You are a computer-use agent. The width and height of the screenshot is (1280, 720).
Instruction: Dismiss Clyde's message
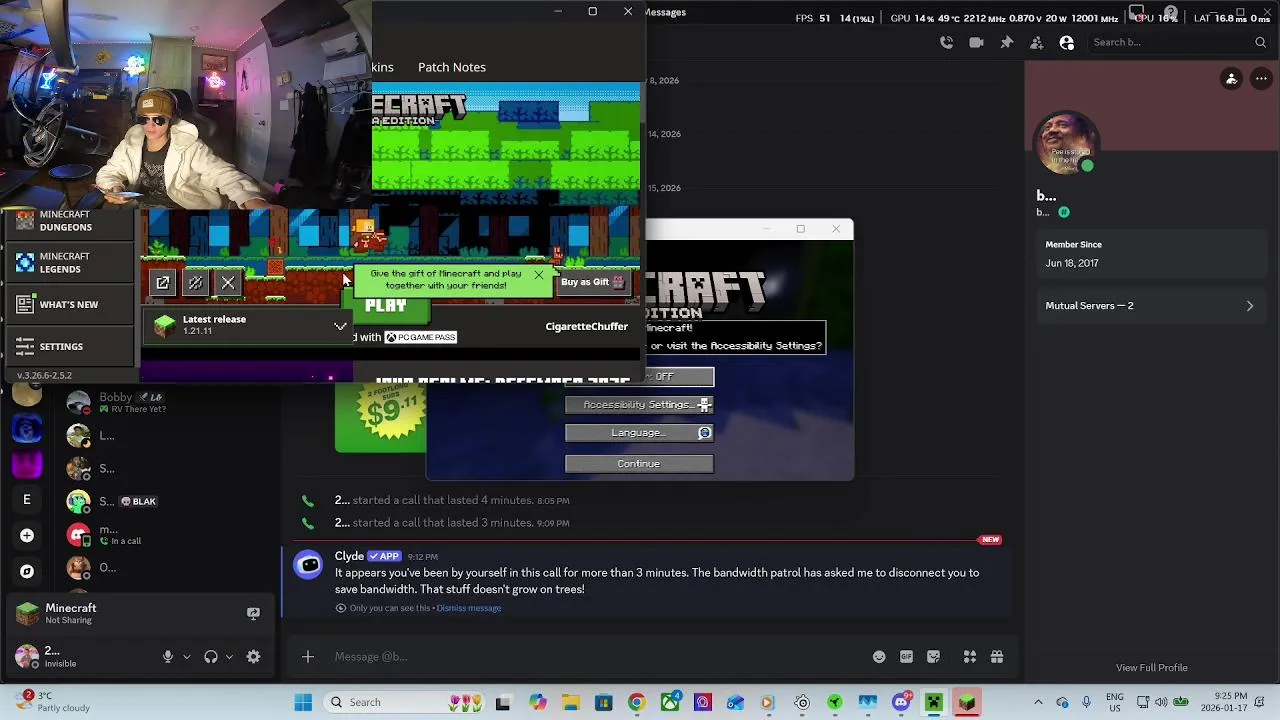468,608
